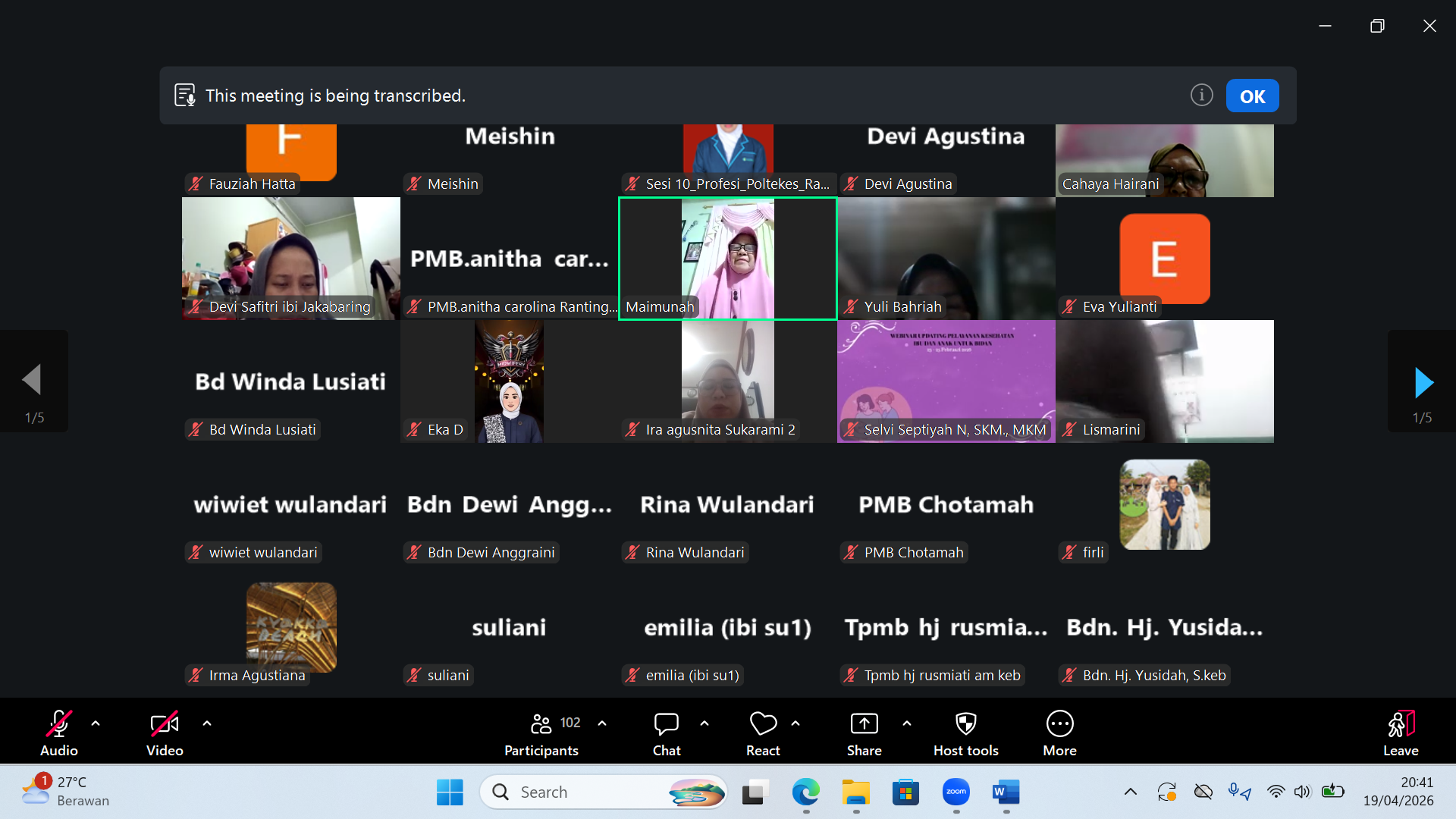
Task: Show hidden system tray icons
Action: point(1131,792)
